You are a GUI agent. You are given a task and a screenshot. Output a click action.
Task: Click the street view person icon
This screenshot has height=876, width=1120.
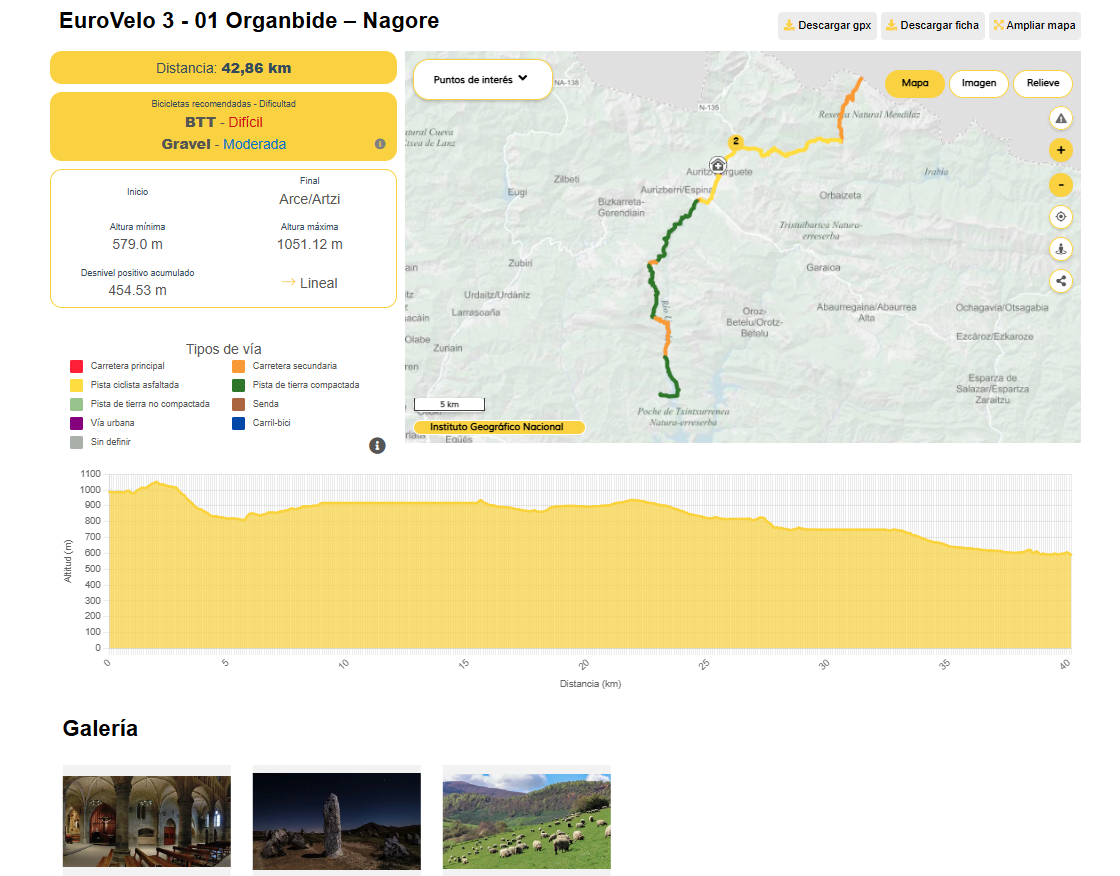(x=1060, y=249)
